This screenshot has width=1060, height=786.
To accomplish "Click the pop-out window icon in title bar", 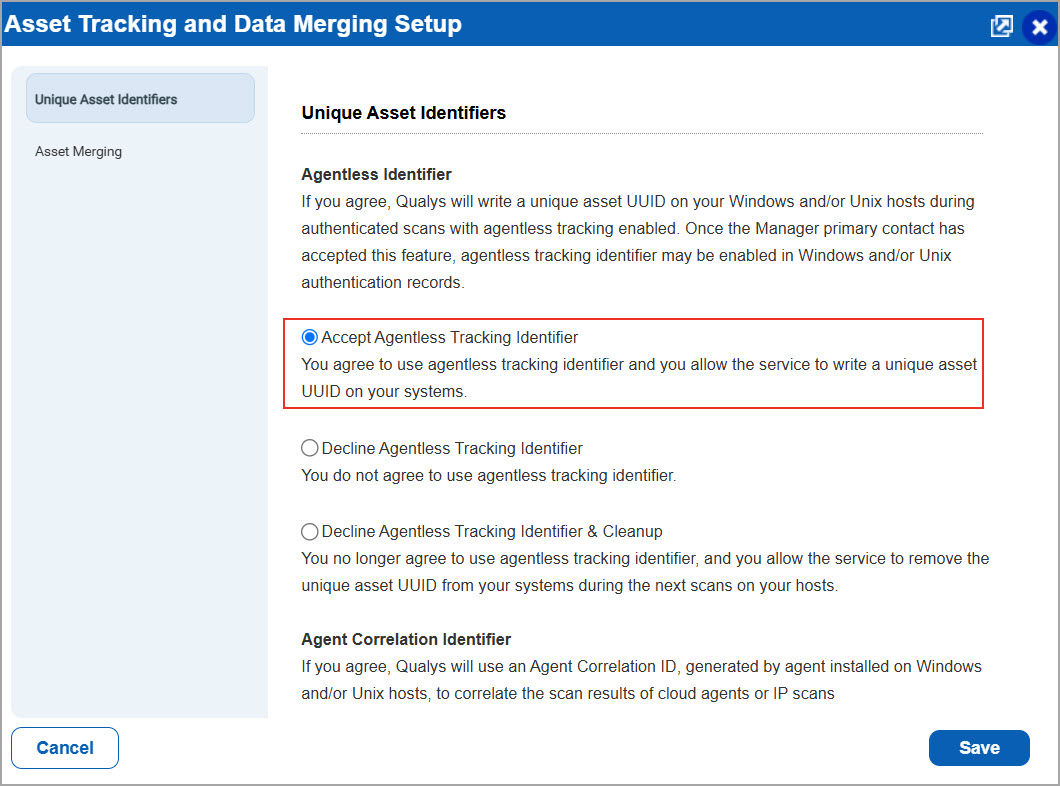I will [1001, 26].
